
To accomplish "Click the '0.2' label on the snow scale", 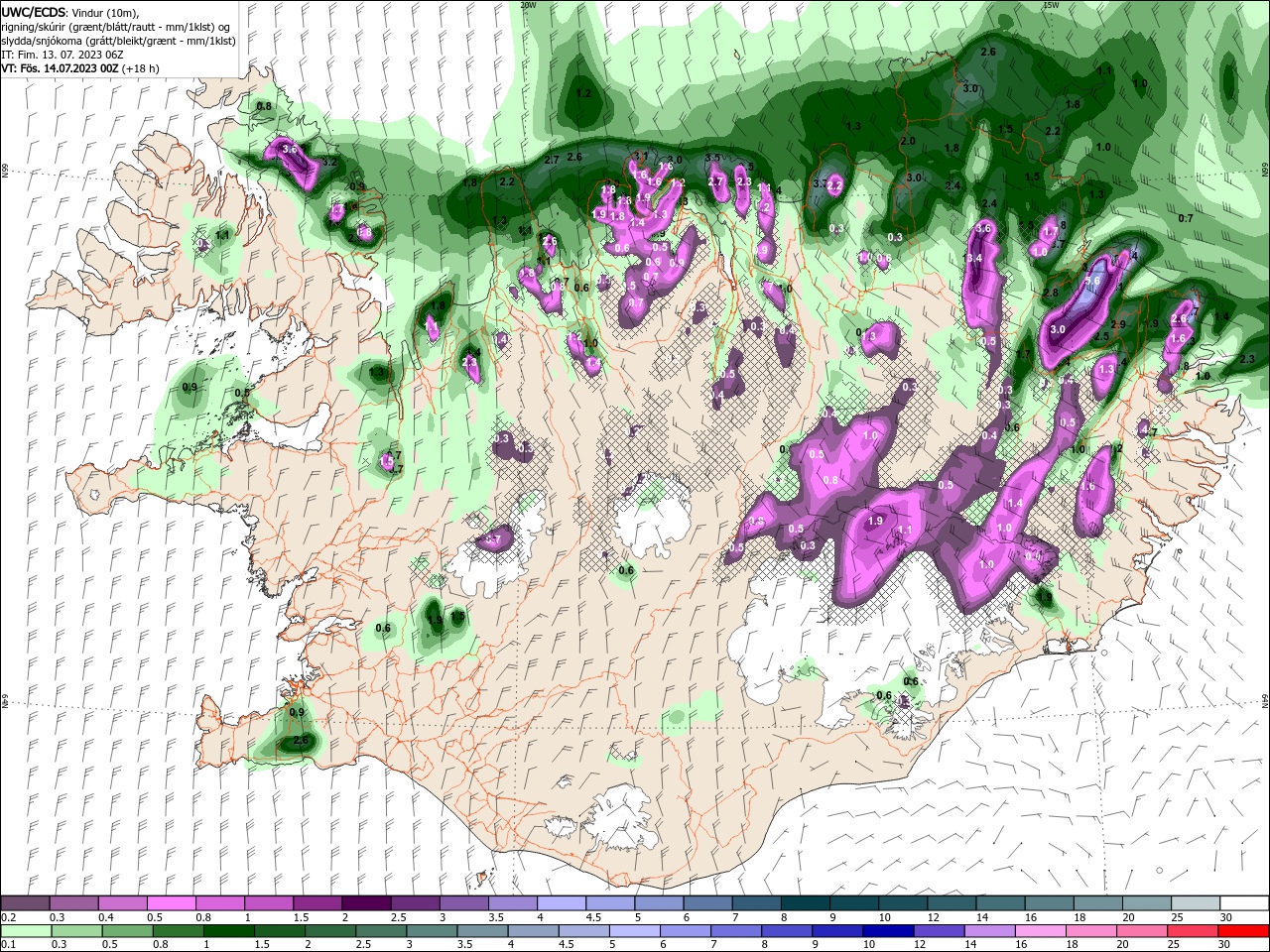I will click(7, 917).
